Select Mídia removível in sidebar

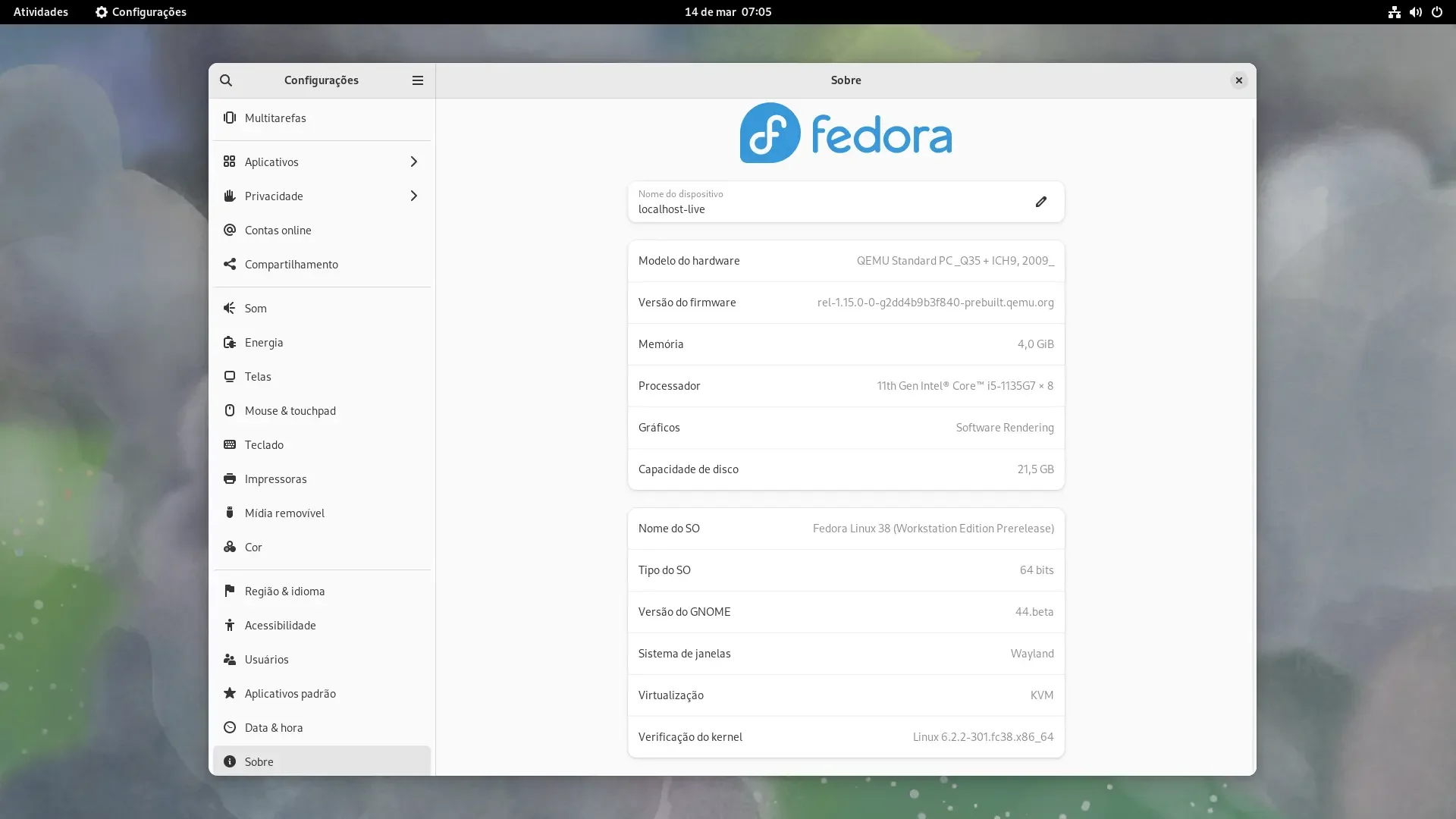pyautogui.click(x=322, y=513)
